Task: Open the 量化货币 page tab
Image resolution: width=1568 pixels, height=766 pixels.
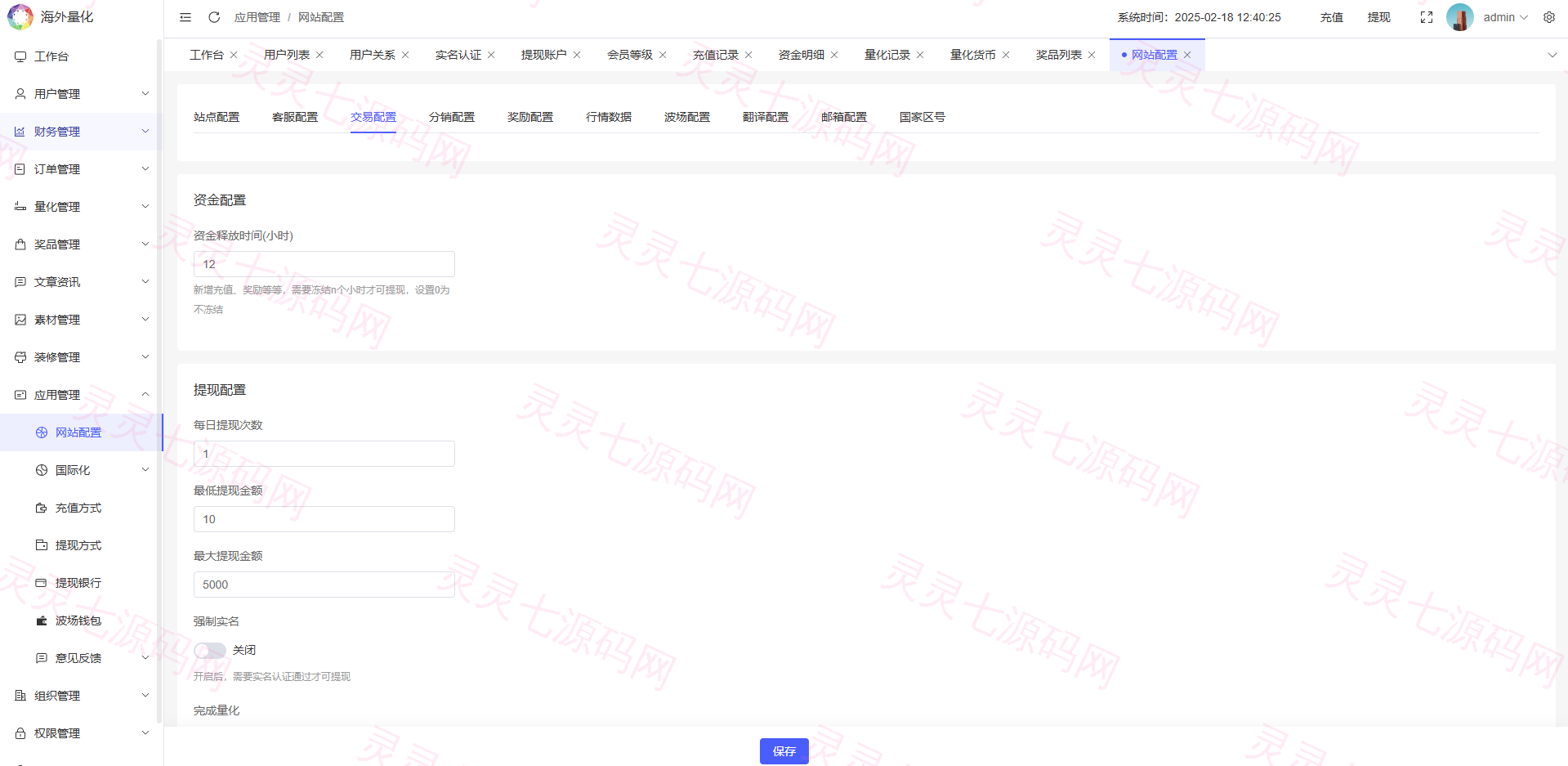Action: coord(973,55)
